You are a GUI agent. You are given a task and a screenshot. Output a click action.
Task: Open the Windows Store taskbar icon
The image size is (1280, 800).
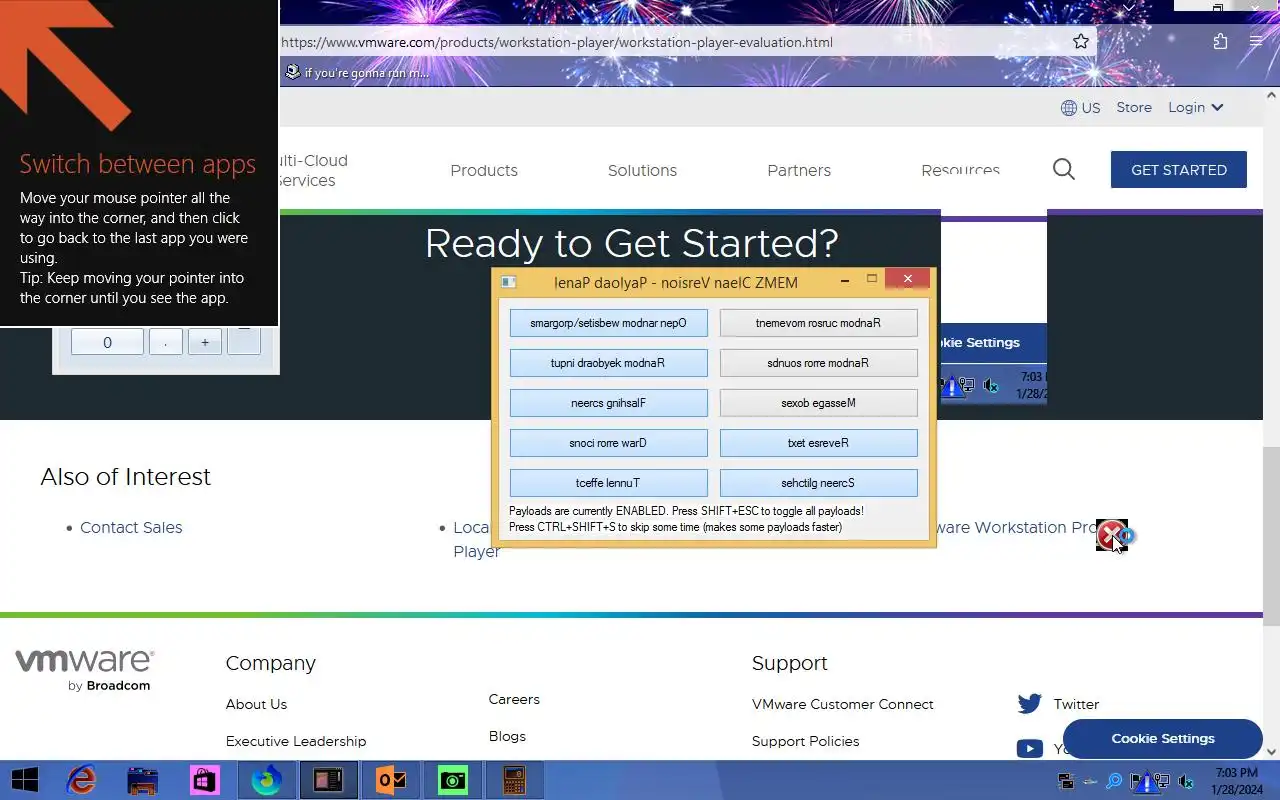click(205, 780)
